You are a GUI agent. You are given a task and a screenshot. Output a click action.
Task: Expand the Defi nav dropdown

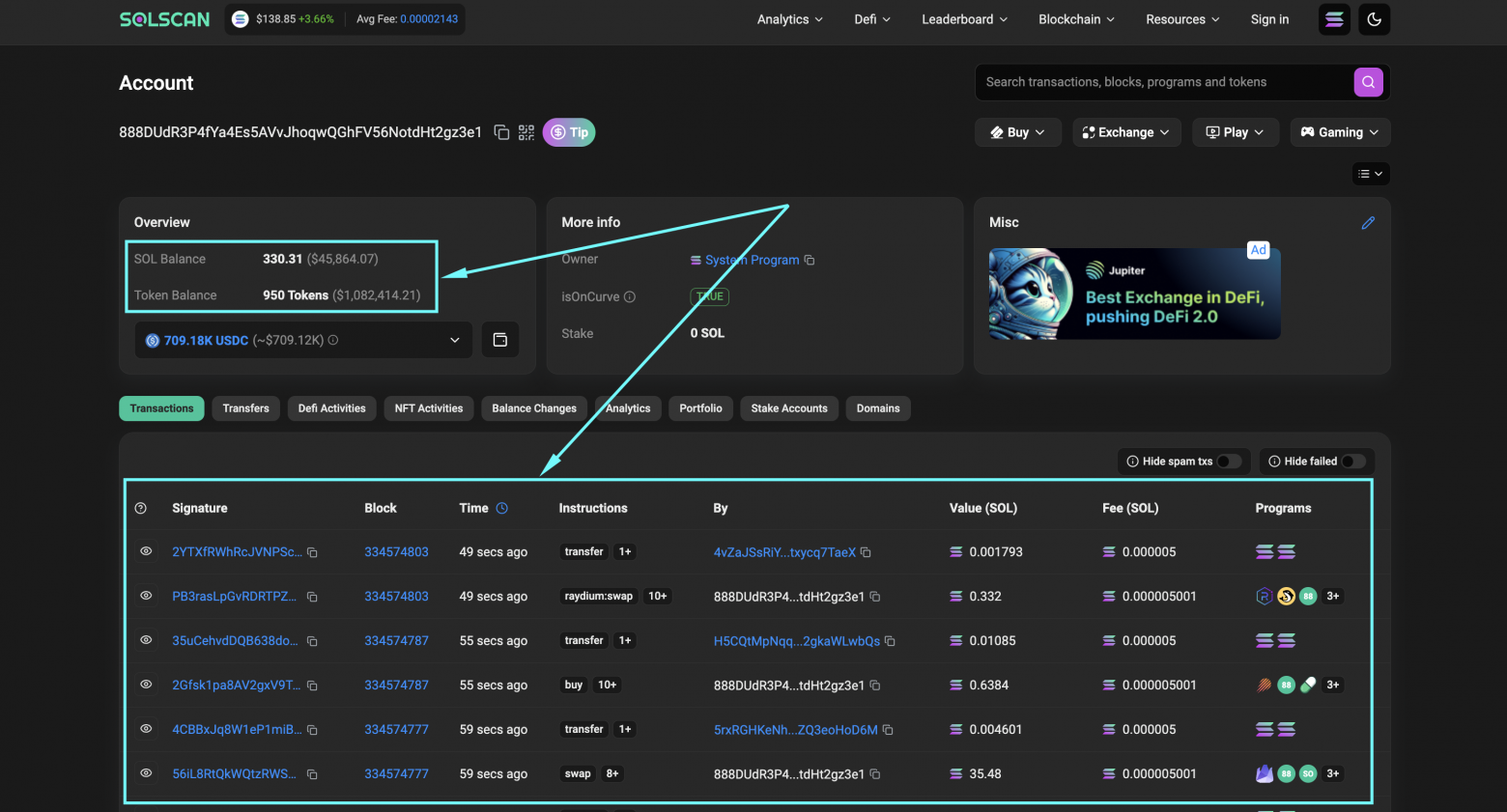[872, 19]
